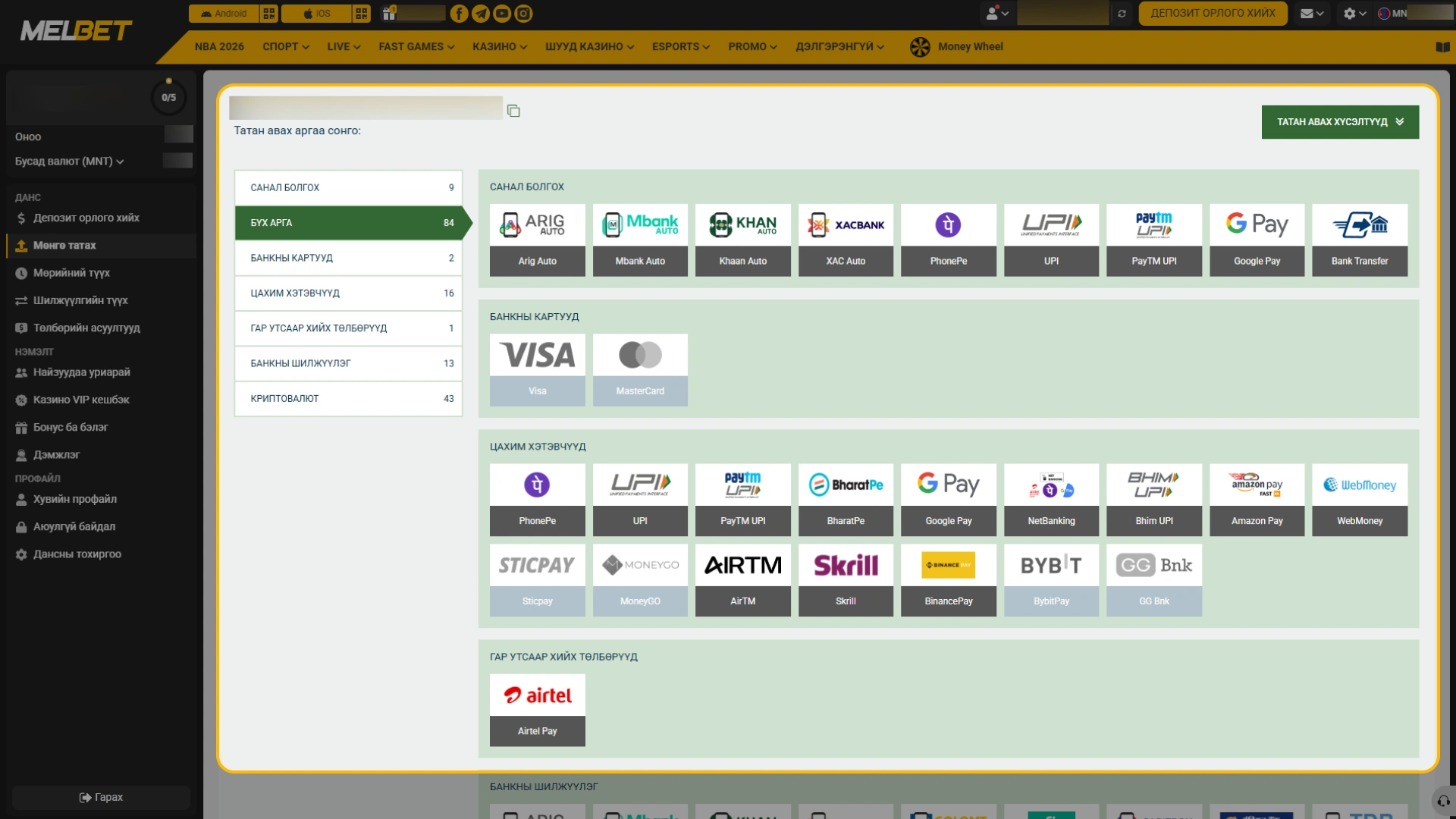Expand the ESPORTS menu
Image resolution: width=1456 pixels, height=819 pixels.
(681, 47)
